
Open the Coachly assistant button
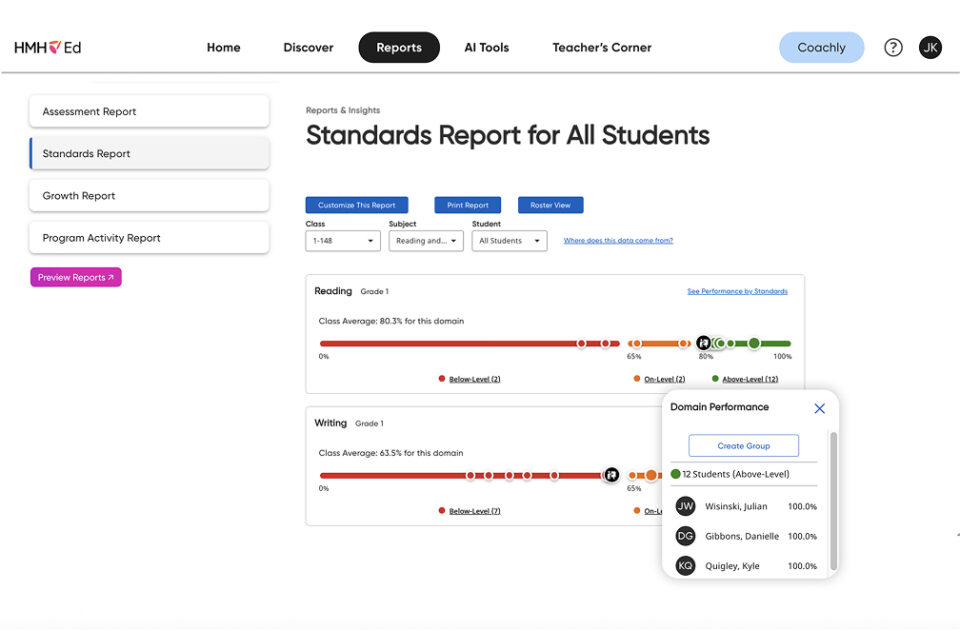[821, 47]
